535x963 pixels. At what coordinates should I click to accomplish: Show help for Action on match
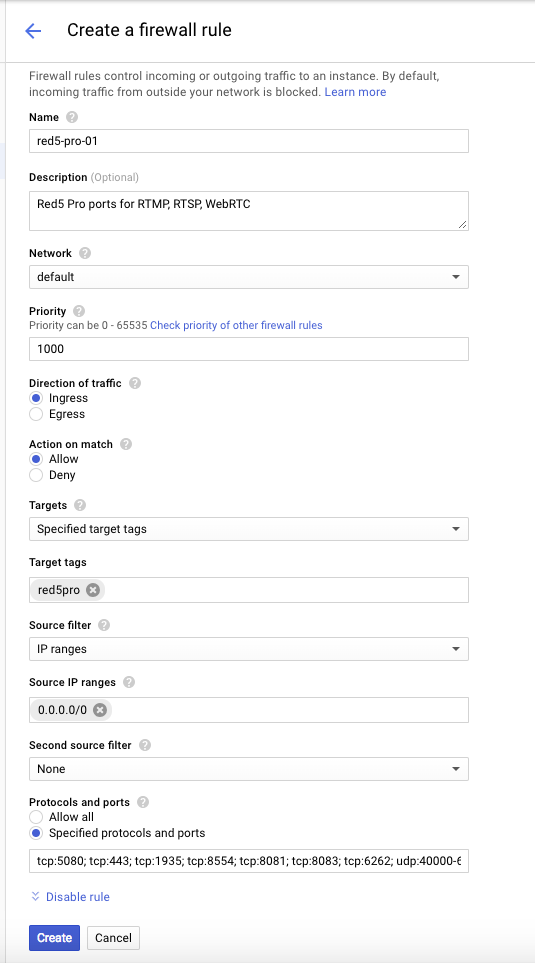[126, 443]
